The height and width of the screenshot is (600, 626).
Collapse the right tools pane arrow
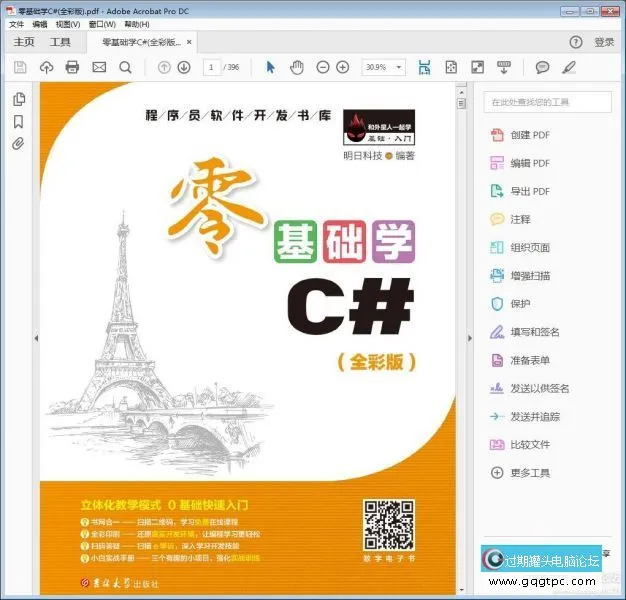pyautogui.click(x=470, y=338)
